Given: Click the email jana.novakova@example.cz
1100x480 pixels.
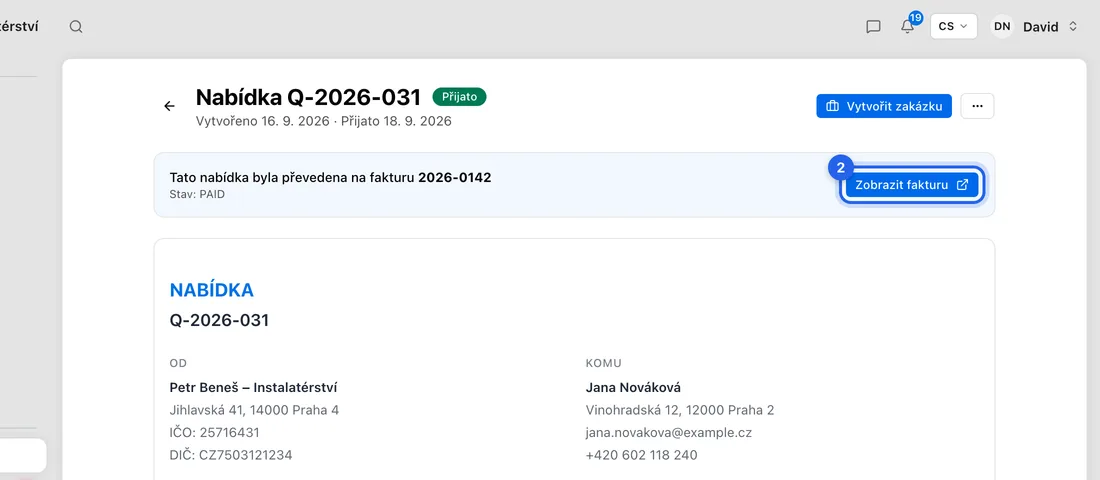Looking at the screenshot, I should pyautogui.click(x=669, y=432).
